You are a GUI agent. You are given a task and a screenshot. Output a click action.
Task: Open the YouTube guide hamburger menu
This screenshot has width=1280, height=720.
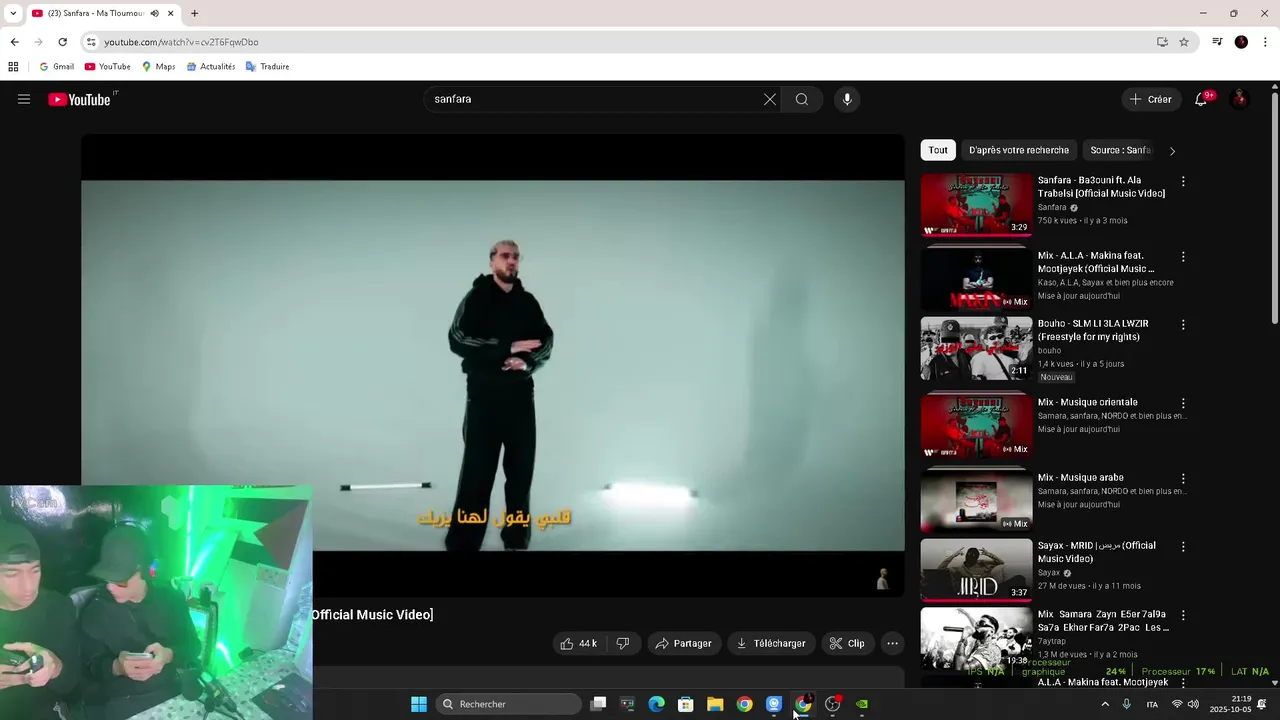point(24,99)
